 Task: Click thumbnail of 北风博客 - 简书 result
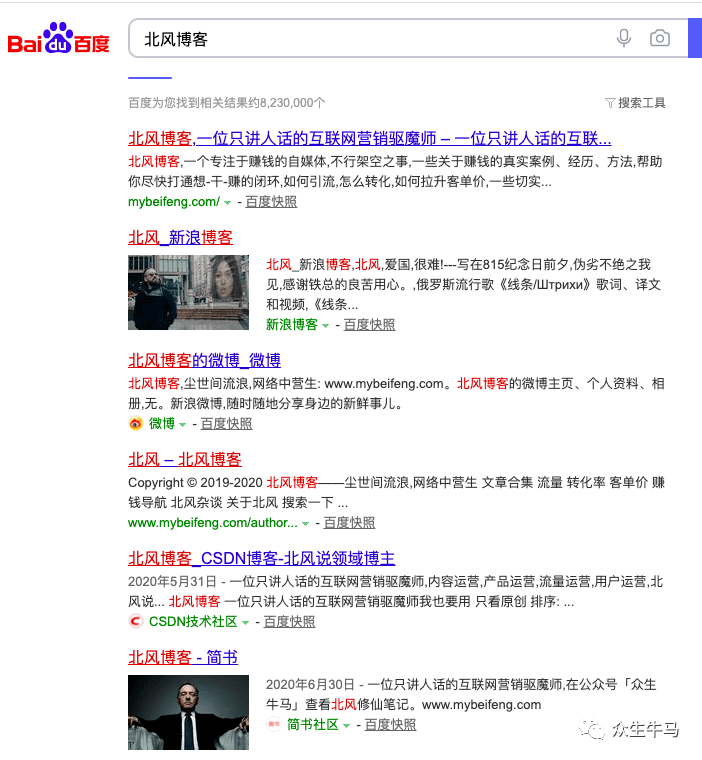(189, 712)
